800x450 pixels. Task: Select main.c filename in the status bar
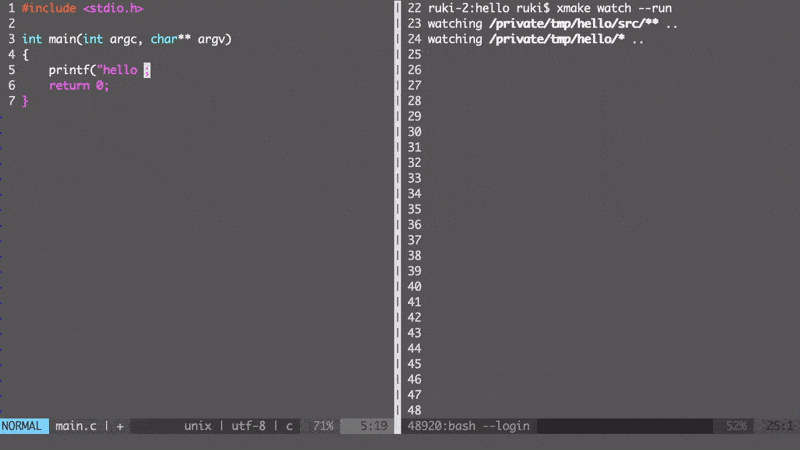click(76, 426)
